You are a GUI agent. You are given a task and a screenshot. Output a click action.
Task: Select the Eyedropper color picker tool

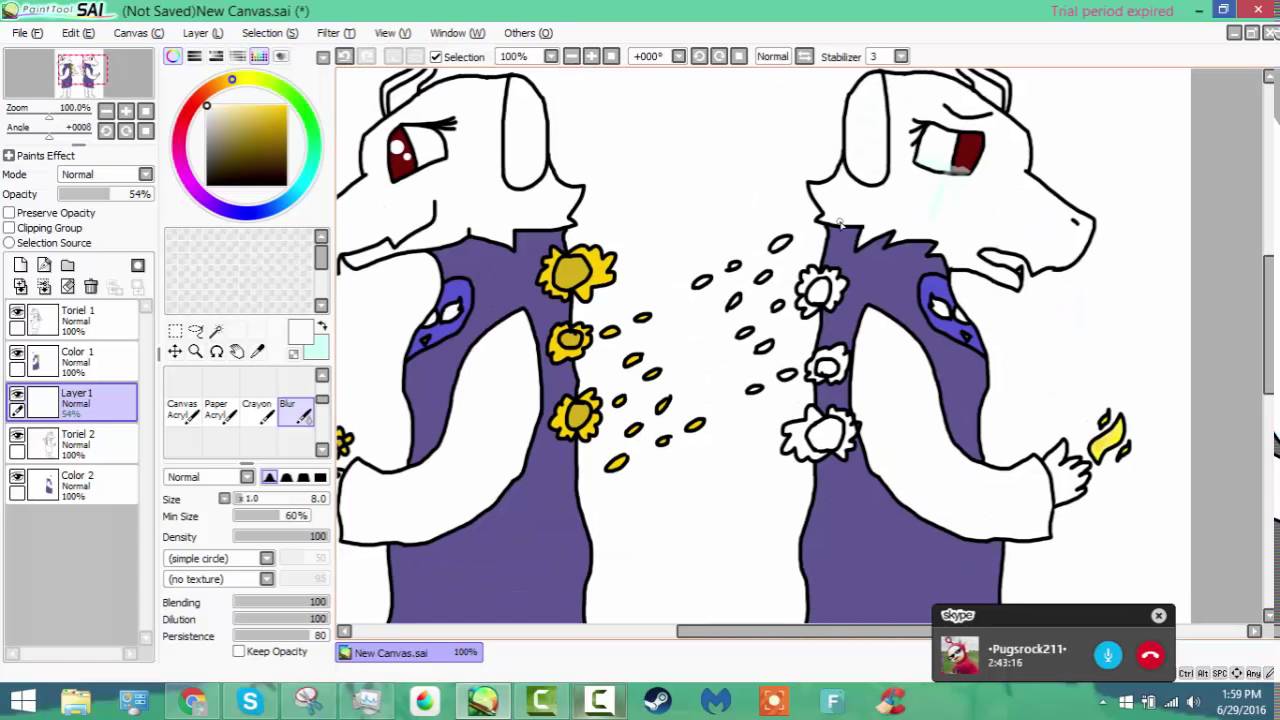point(258,352)
